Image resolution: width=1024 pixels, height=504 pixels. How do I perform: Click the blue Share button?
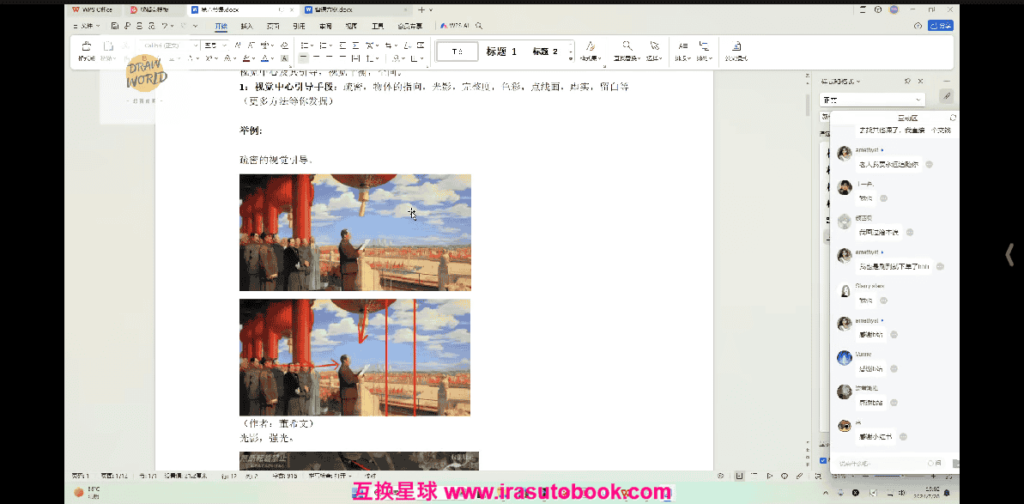pyautogui.click(x=941, y=25)
